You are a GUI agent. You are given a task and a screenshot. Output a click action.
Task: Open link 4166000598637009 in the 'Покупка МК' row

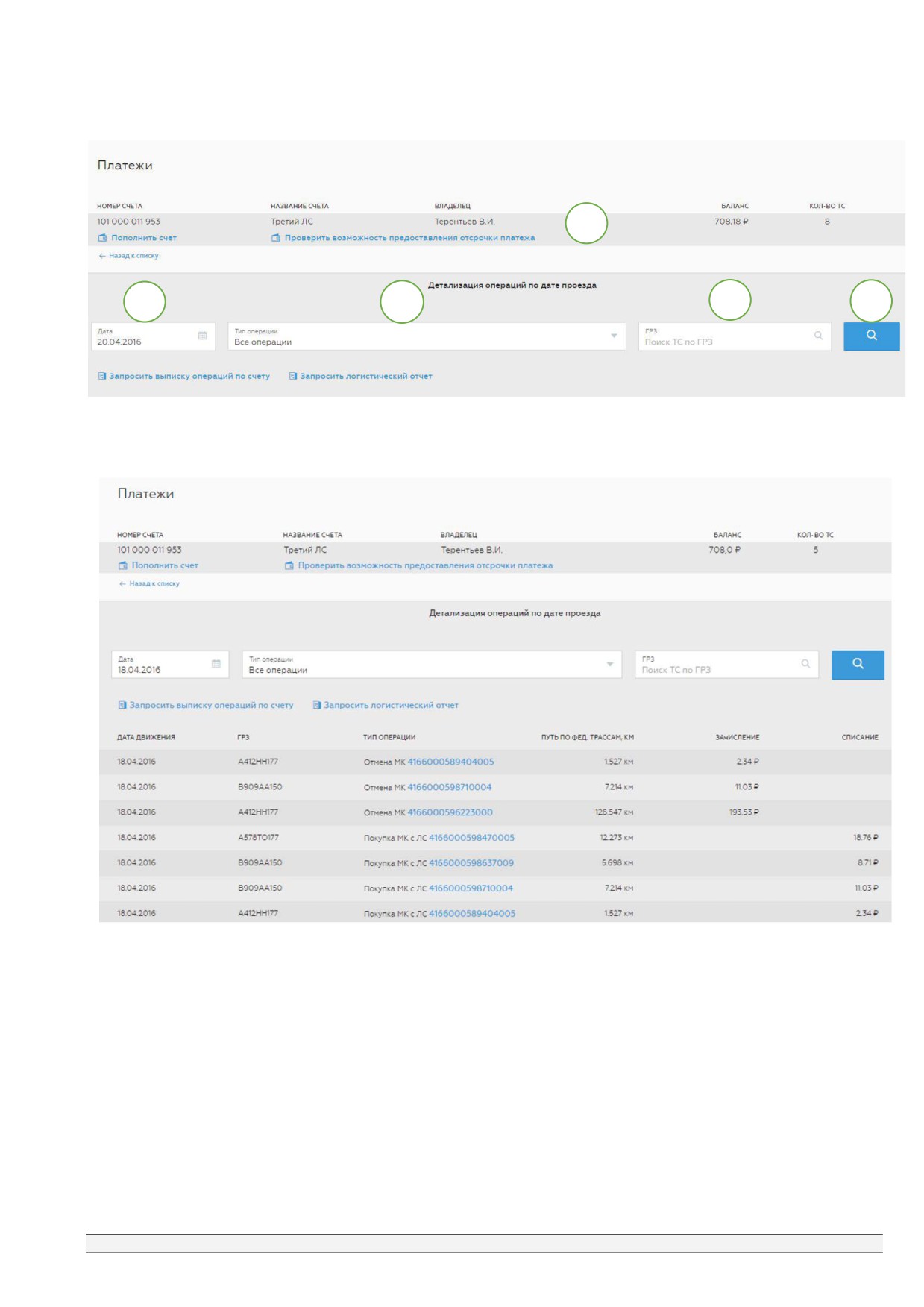(471, 863)
